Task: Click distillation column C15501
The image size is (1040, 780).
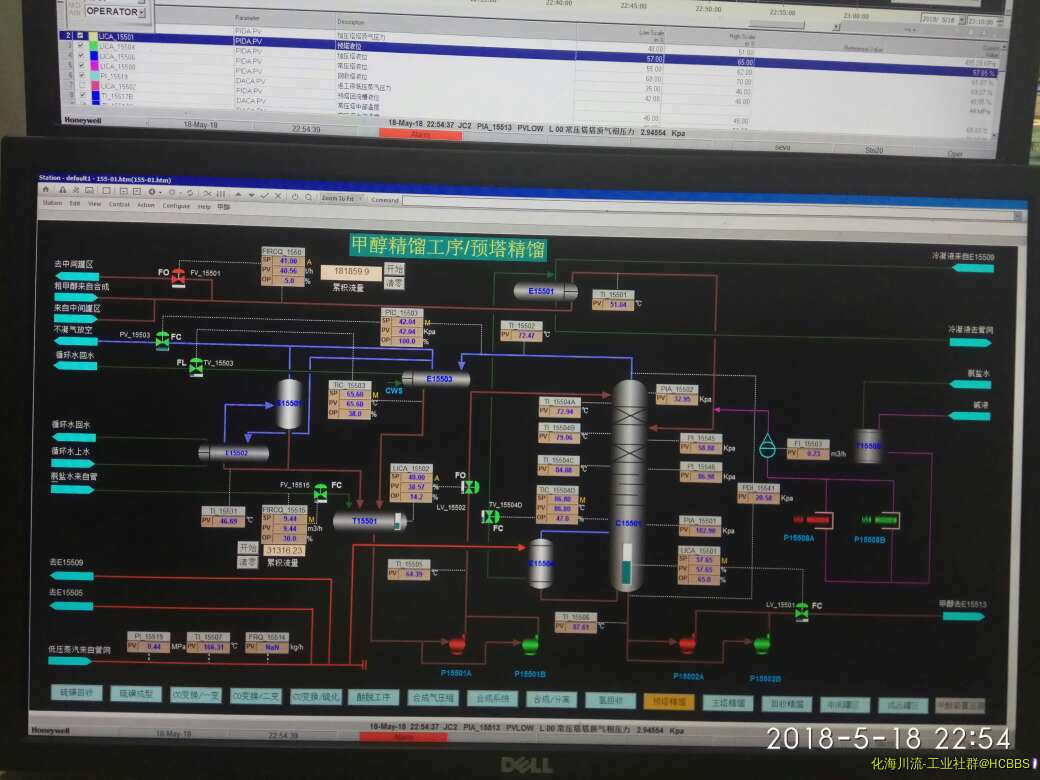Action: [628, 486]
